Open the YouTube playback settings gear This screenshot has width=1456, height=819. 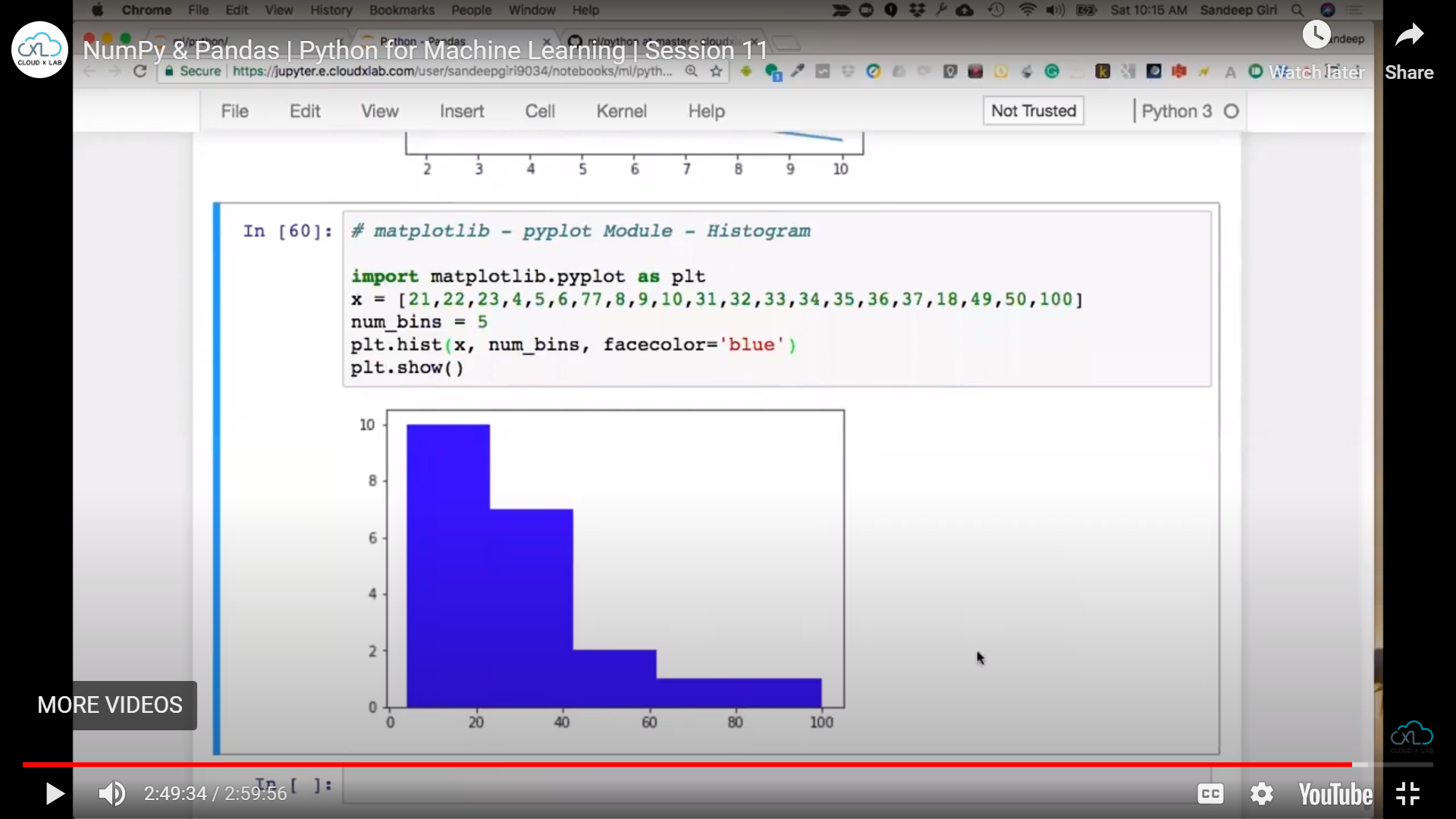click(1261, 793)
